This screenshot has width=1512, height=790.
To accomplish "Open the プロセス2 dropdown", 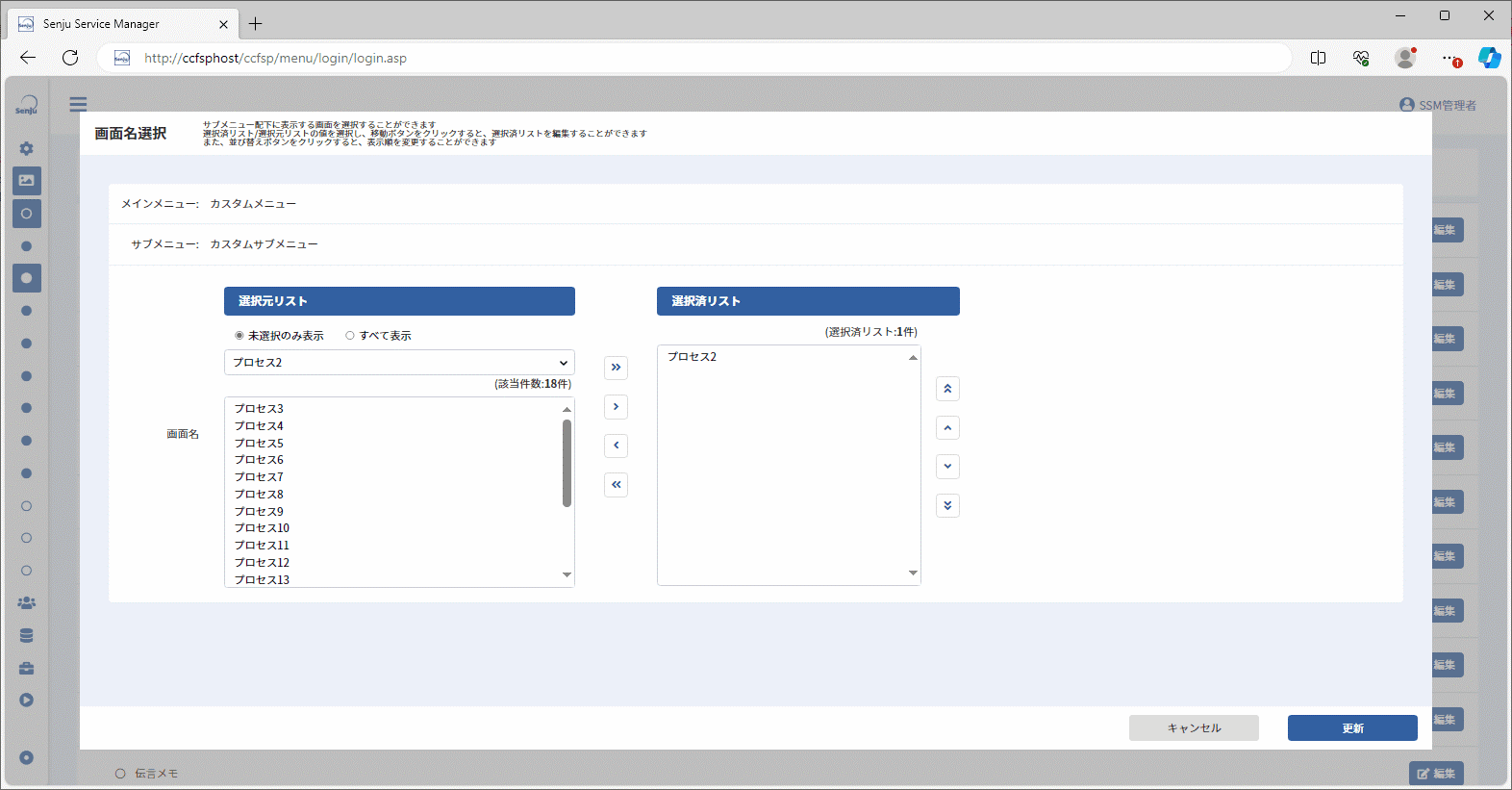I will [x=399, y=363].
